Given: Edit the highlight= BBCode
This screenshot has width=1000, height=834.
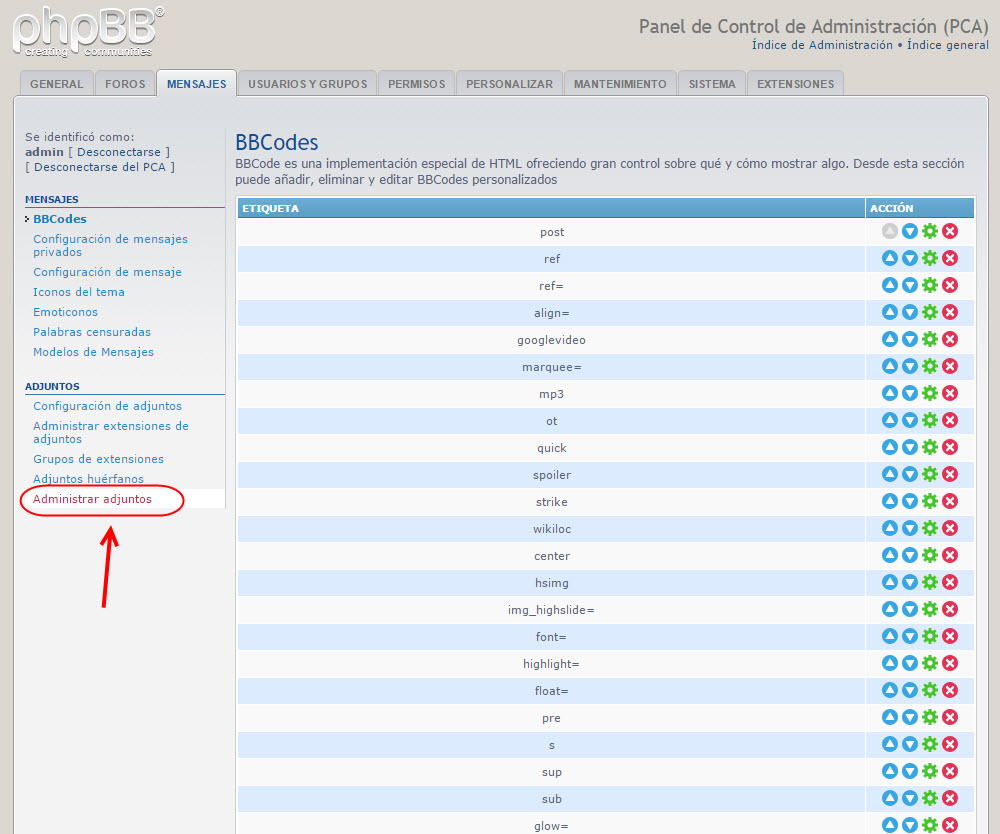Looking at the screenshot, I should [930, 663].
